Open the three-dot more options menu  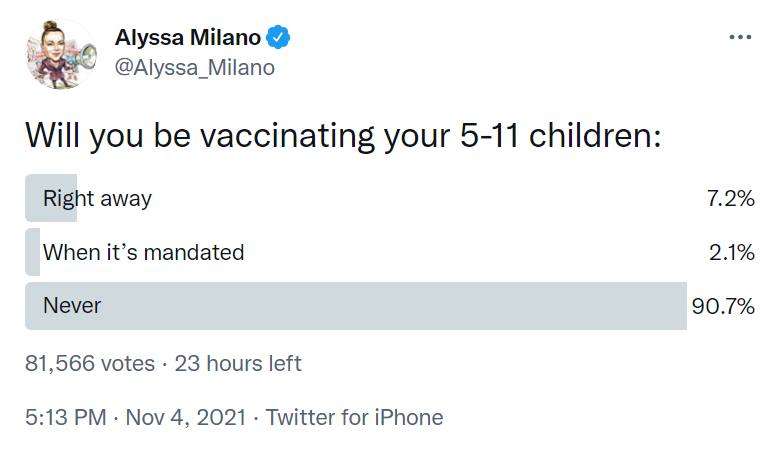tap(740, 37)
